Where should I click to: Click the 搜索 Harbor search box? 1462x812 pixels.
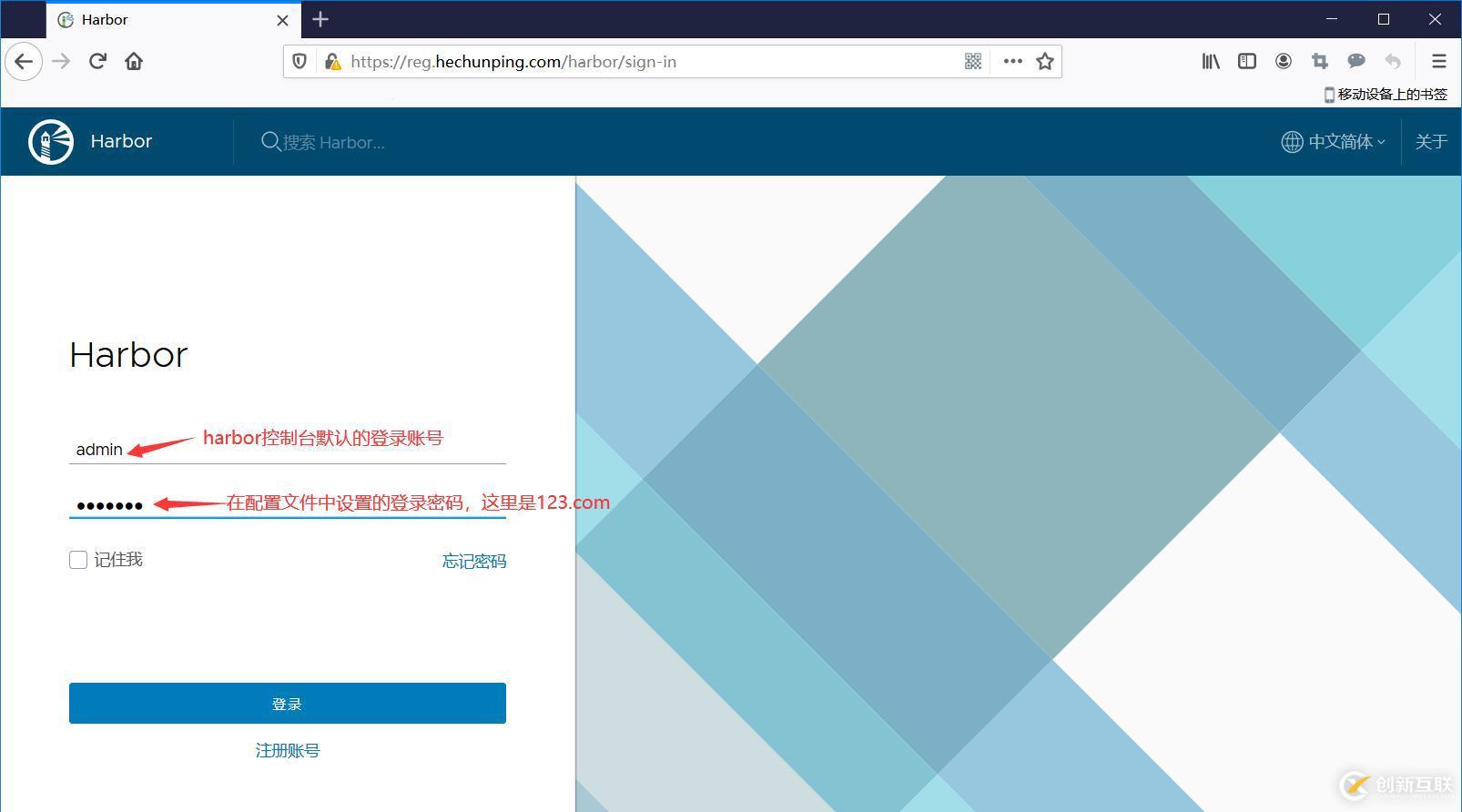point(335,143)
